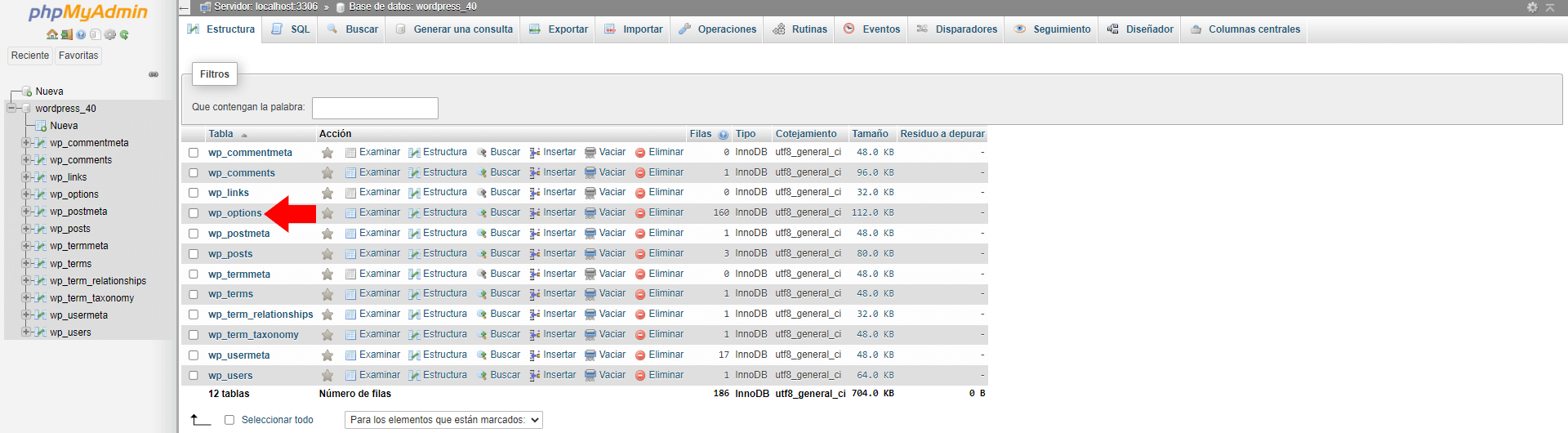Image resolution: width=1568 pixels, height=433 pixels.
Task: Collapse the navigation panel arrow at top
Action: click(184, 7)
